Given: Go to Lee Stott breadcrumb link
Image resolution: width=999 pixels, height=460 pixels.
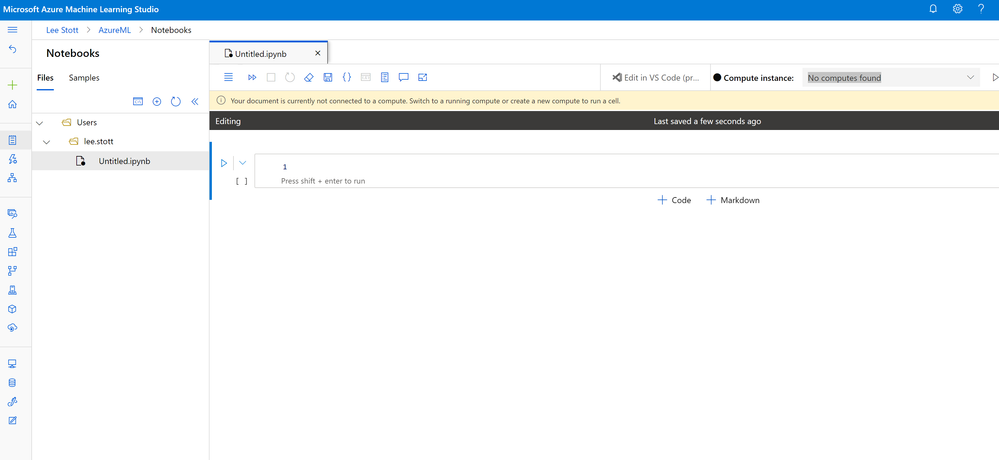Looking at the screenshot, I should 62,30.
